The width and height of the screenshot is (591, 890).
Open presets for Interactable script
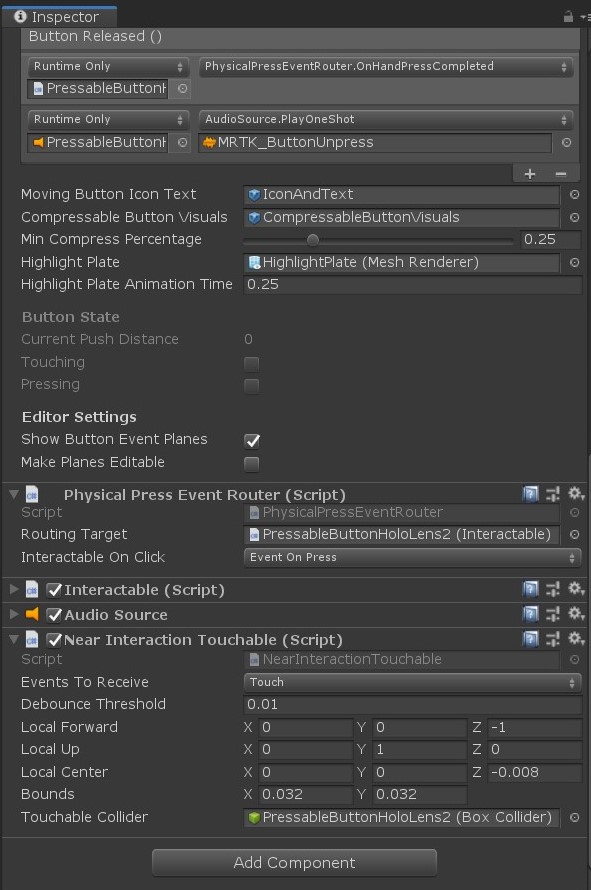click(553, 590)
